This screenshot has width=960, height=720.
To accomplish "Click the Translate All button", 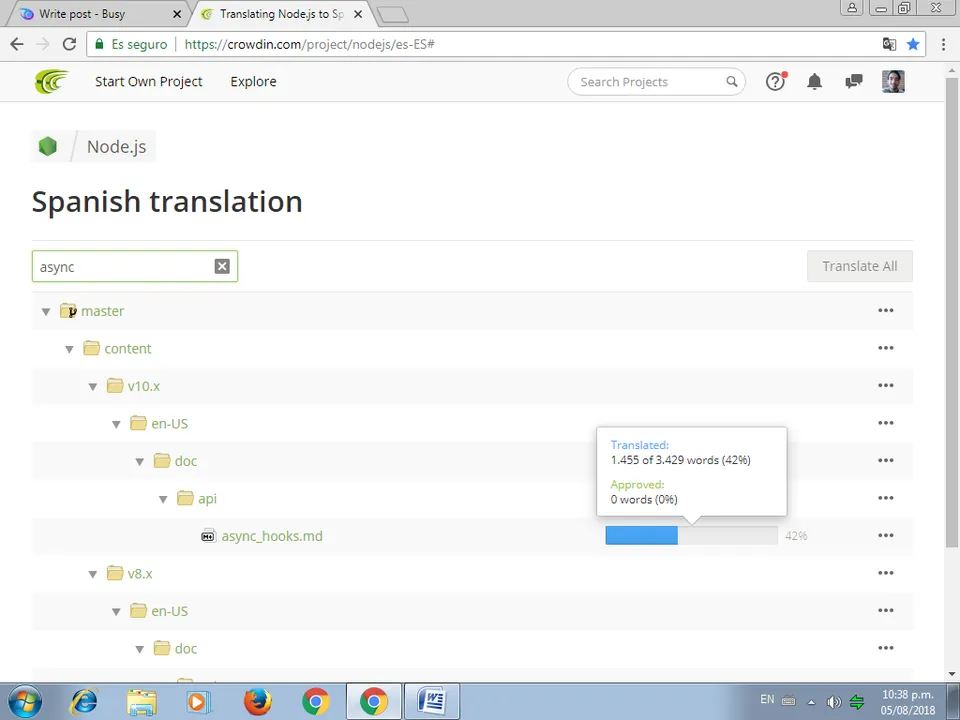I will tap(860, 266).
